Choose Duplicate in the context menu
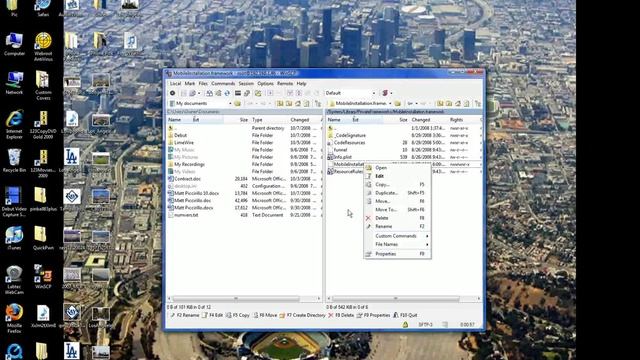 (x=397, y=193)
